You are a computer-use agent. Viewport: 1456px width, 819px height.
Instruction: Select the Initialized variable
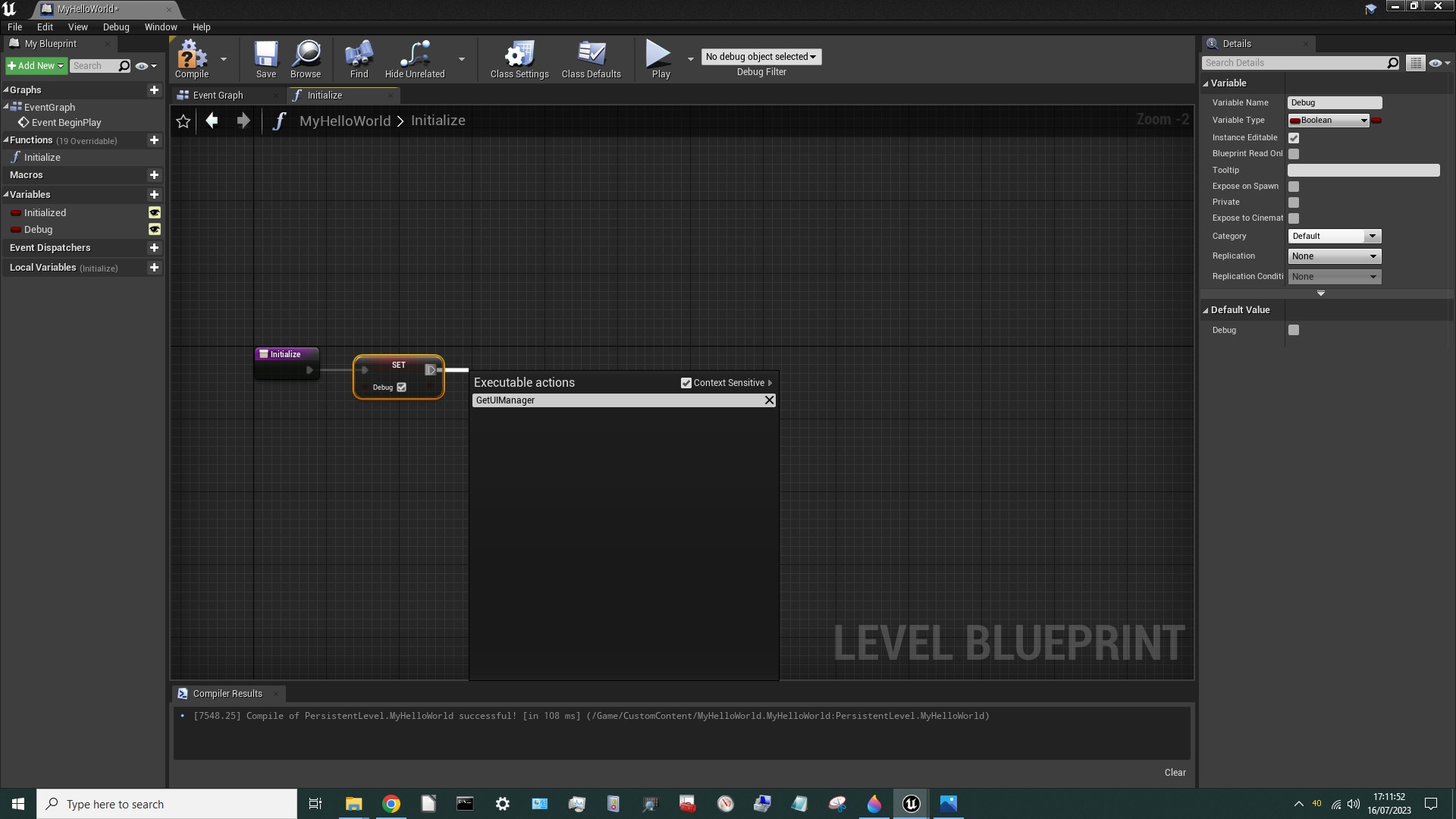coord(45,213)
